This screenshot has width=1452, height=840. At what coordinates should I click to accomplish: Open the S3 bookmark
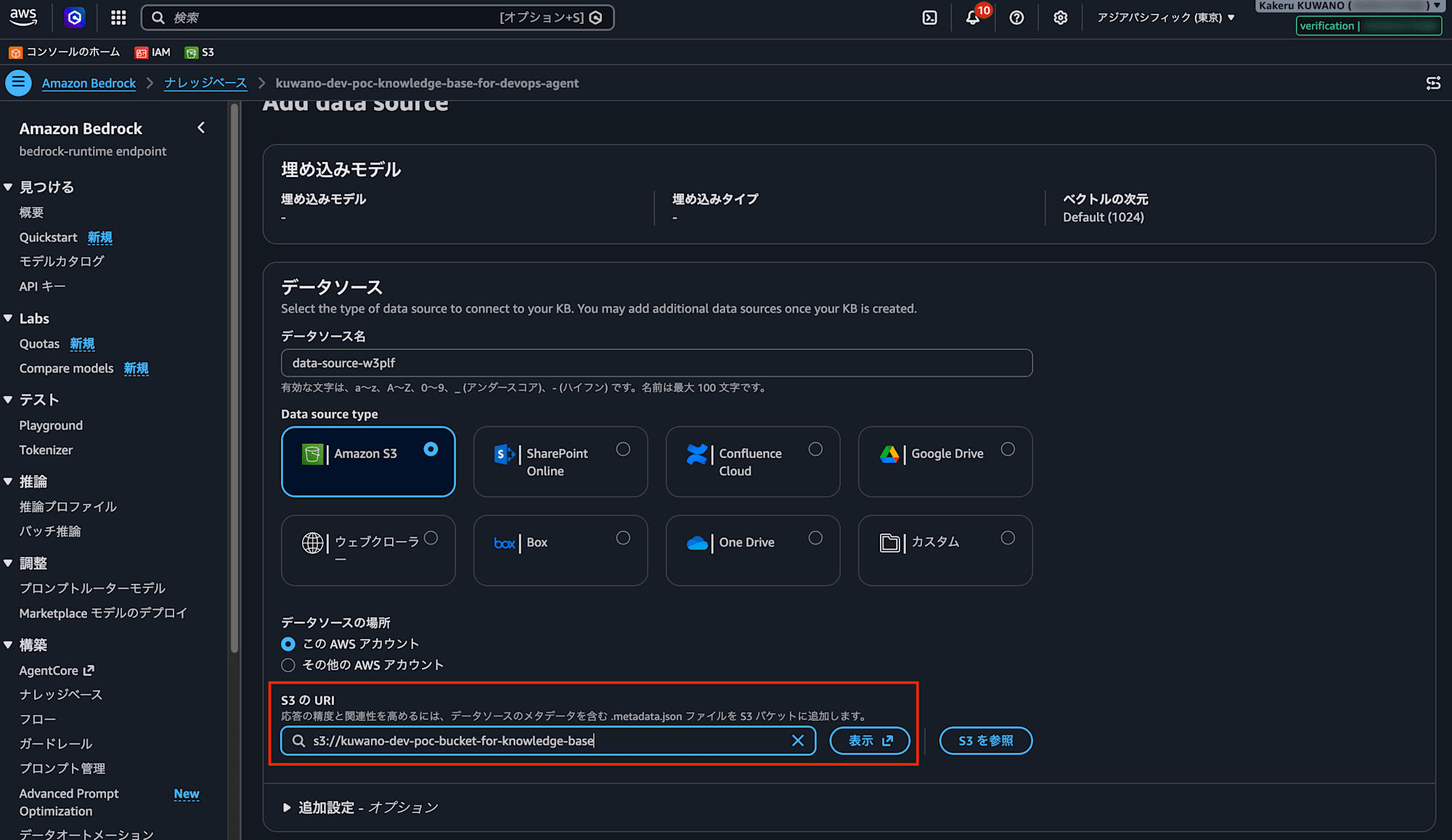pos(200,52)
